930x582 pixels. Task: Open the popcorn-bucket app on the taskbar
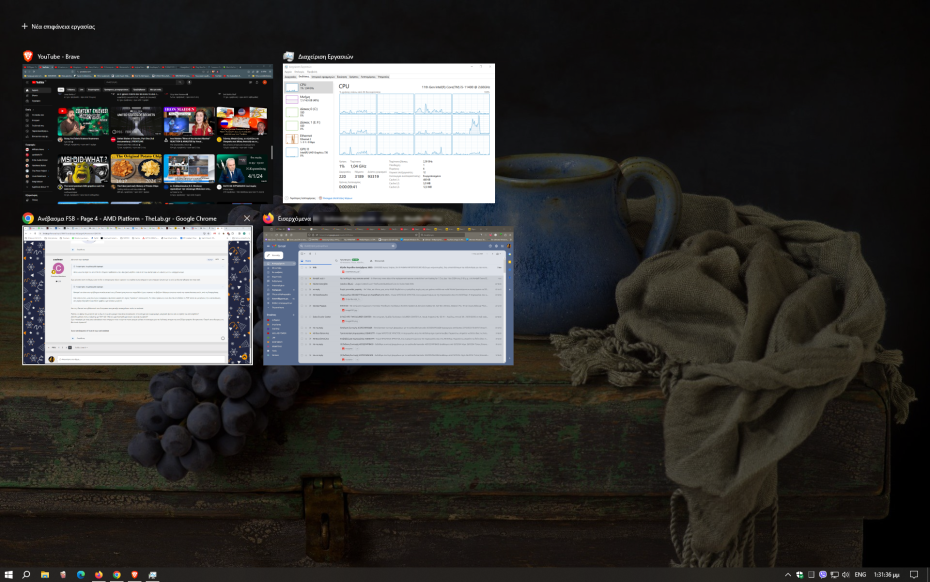pyautogui.click(x=63, y=574)
